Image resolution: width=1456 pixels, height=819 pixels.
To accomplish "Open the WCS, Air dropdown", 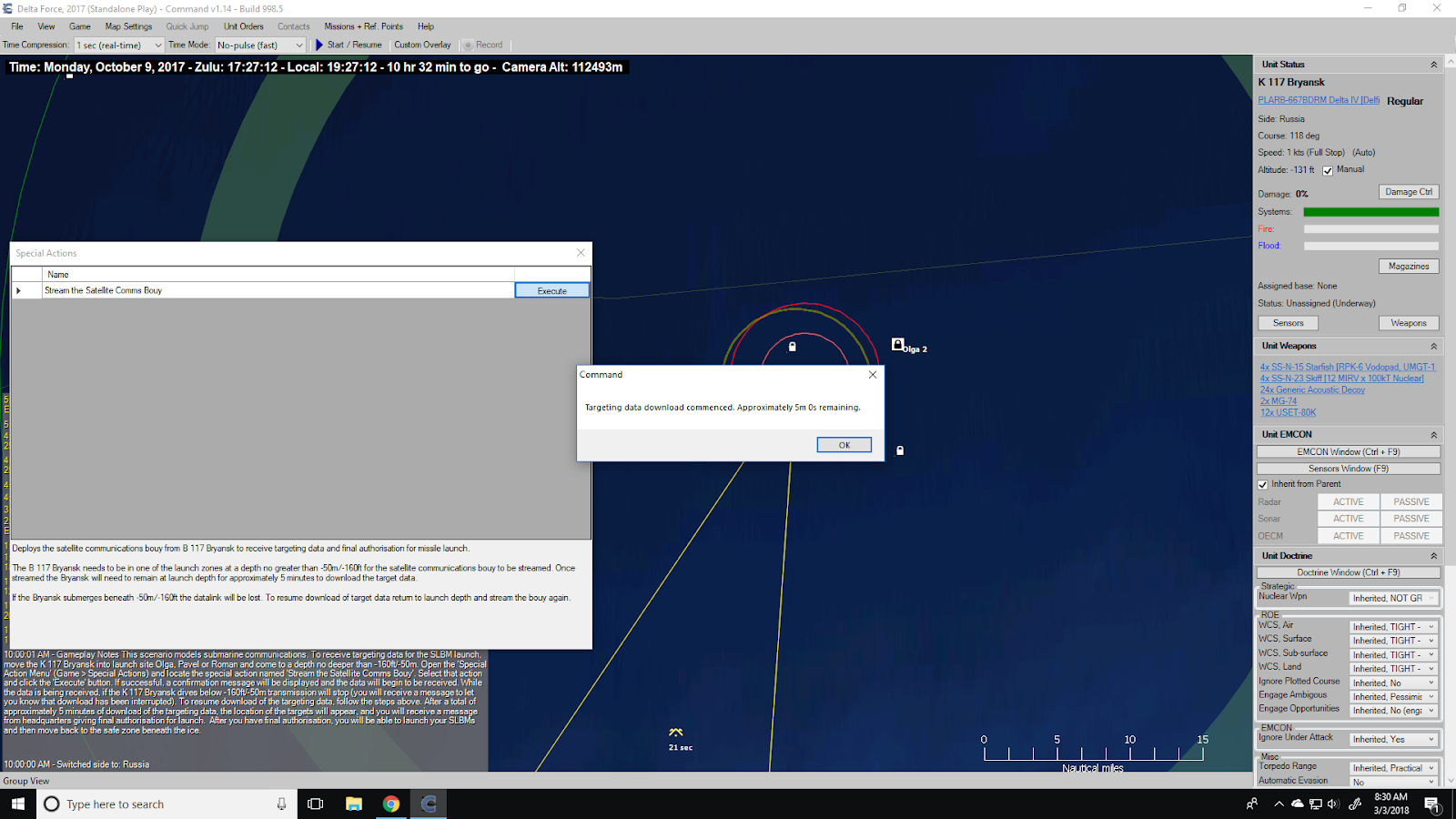I will pyautogui.click(x=1393, y=627).
